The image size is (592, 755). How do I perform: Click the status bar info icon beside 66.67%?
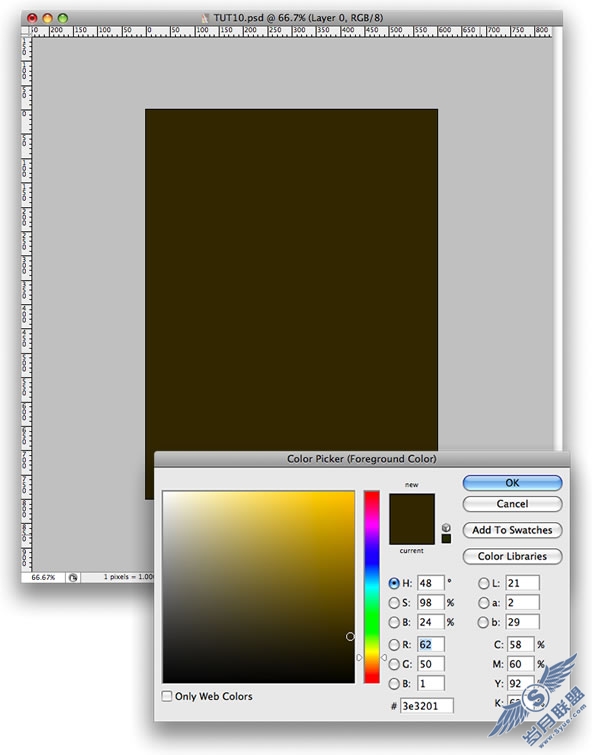[x=73, y=577]
